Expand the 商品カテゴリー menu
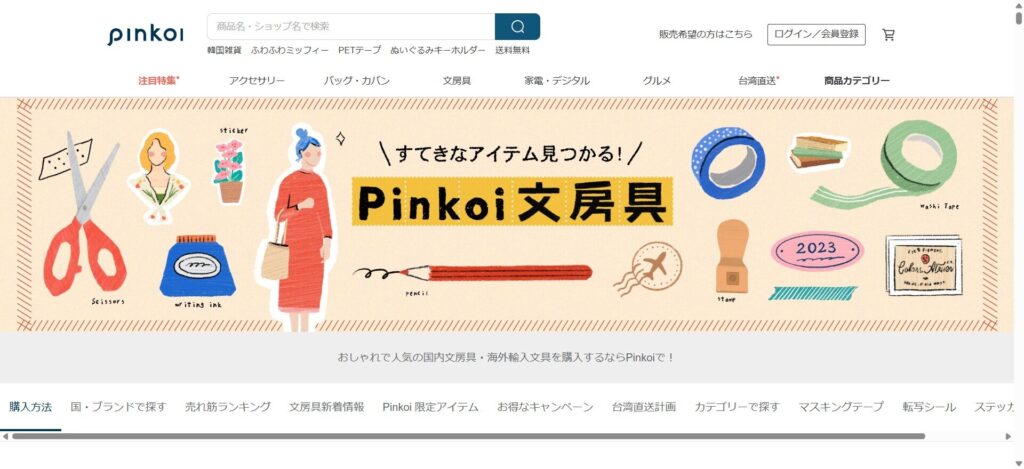The height and width of the screenshot is (469, 1024). 857,81
